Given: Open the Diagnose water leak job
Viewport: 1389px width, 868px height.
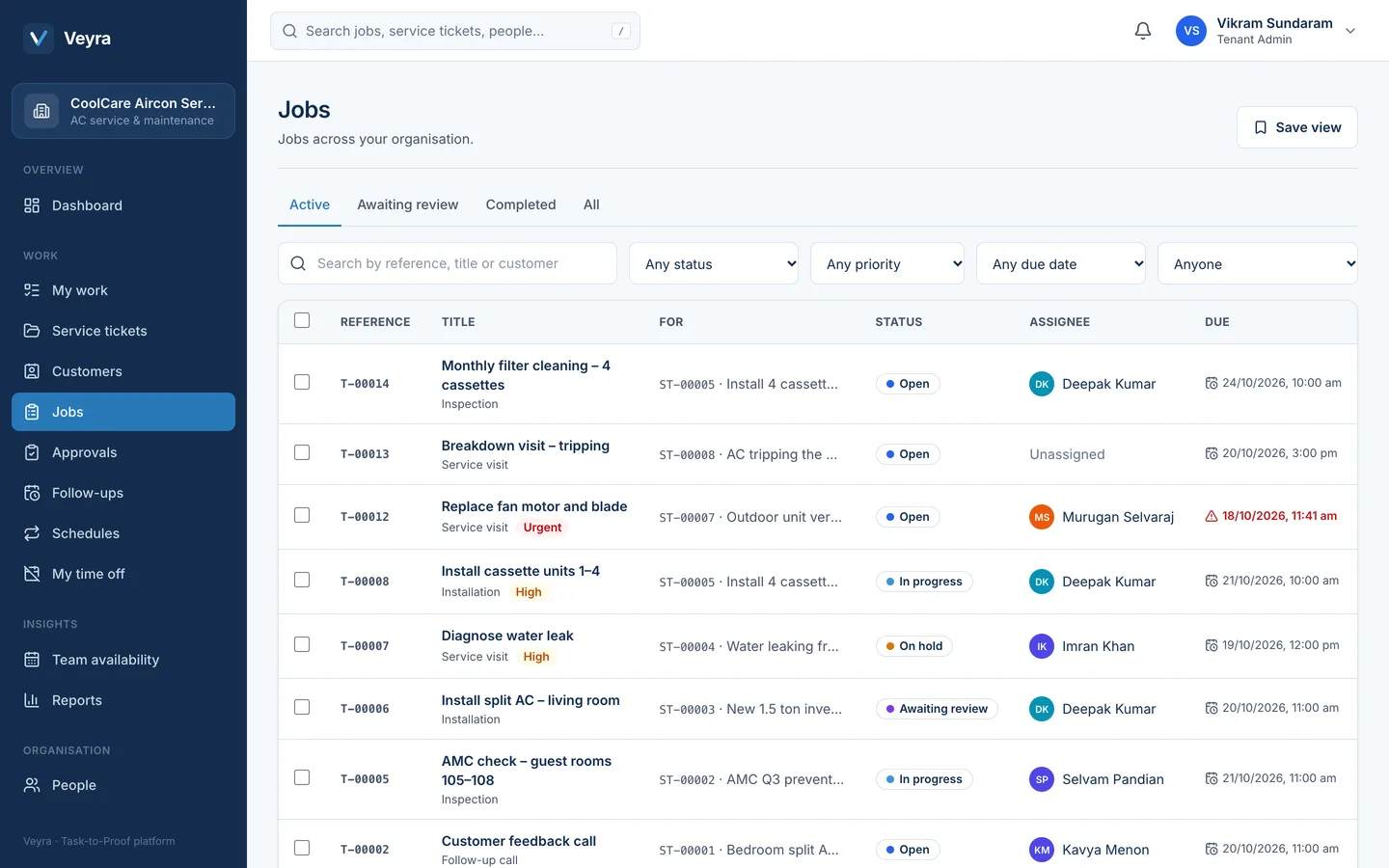Looking at the screenshot, I should 507,636.
